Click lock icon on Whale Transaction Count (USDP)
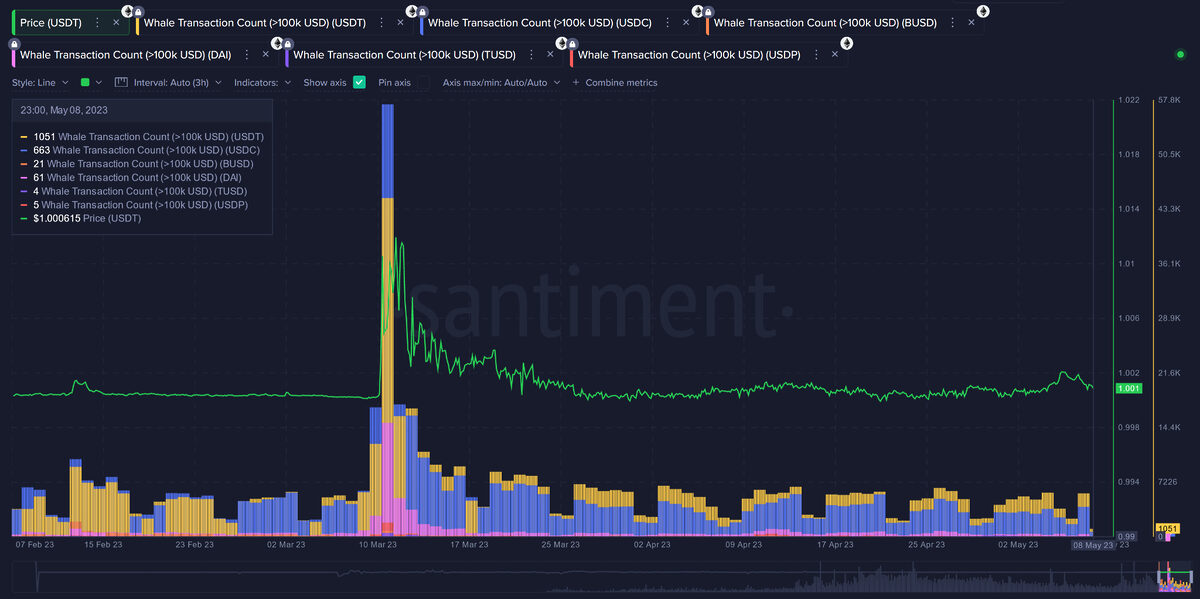Image resolution: width=1200 pixels, height=599 pixels. [x=572, y=44]
